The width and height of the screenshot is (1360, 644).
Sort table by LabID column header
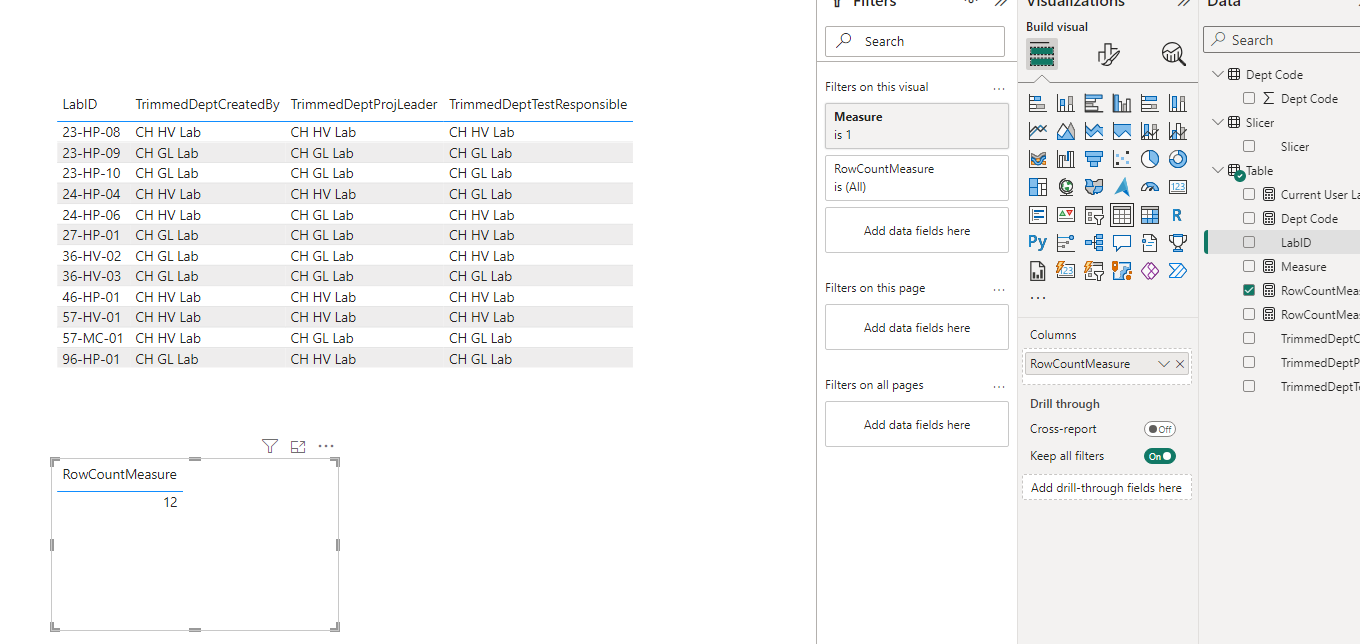point(80,104)
